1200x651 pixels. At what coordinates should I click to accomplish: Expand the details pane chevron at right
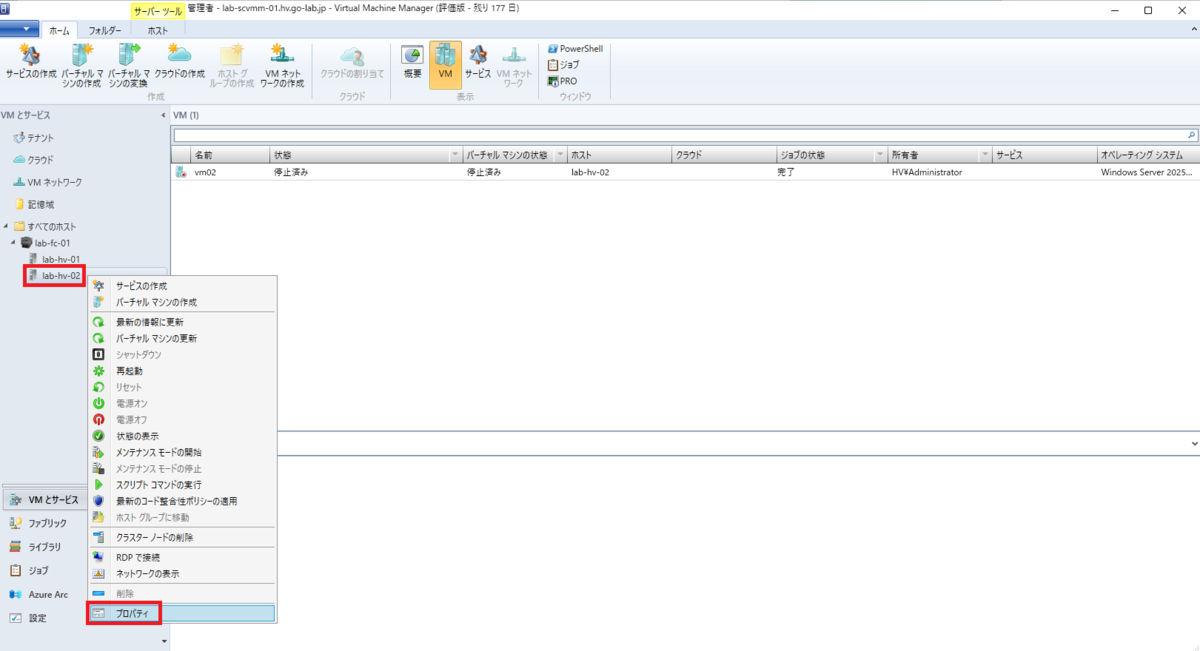coord(1194,443)
